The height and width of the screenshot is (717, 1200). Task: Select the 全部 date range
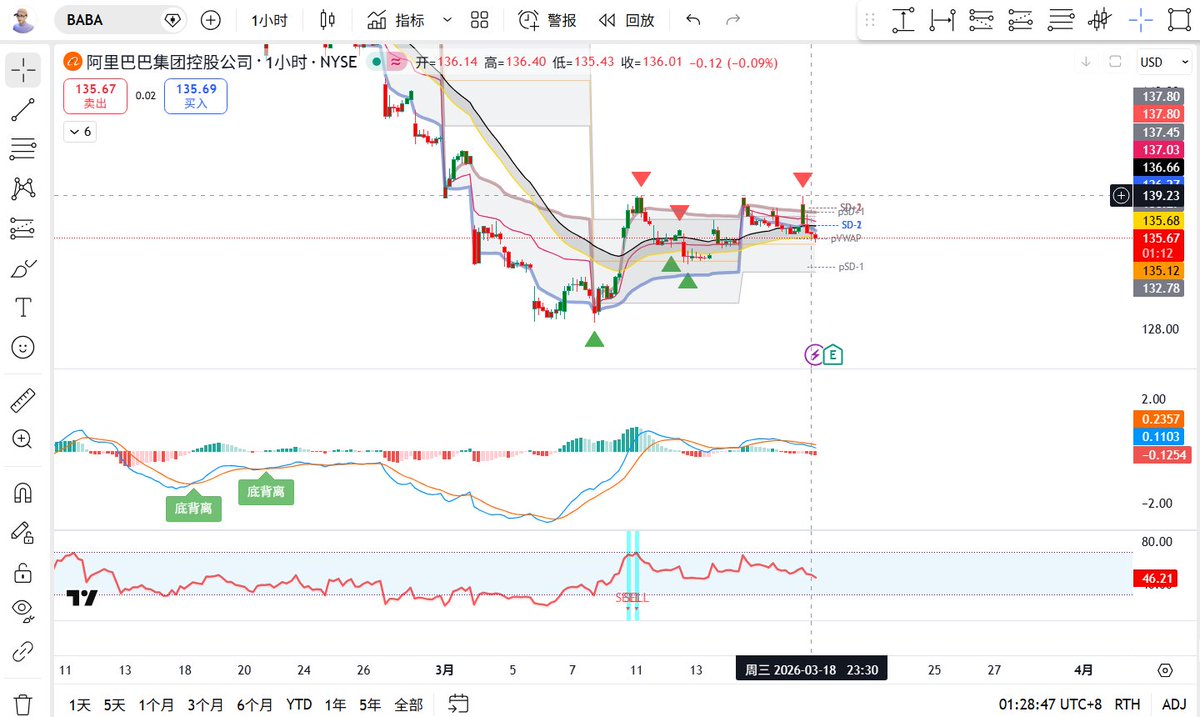point(408,705)
